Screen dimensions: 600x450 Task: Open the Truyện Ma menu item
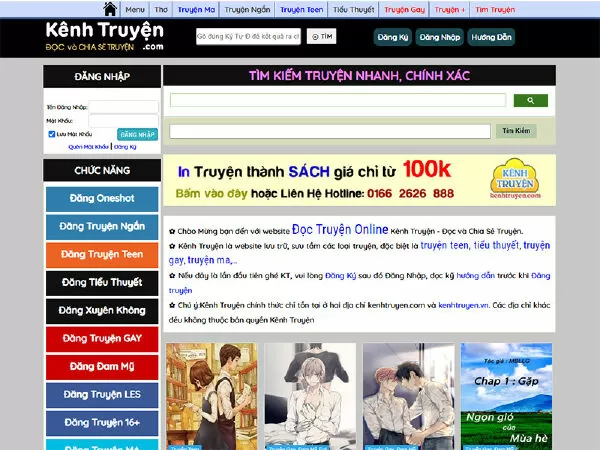[196, 10]
